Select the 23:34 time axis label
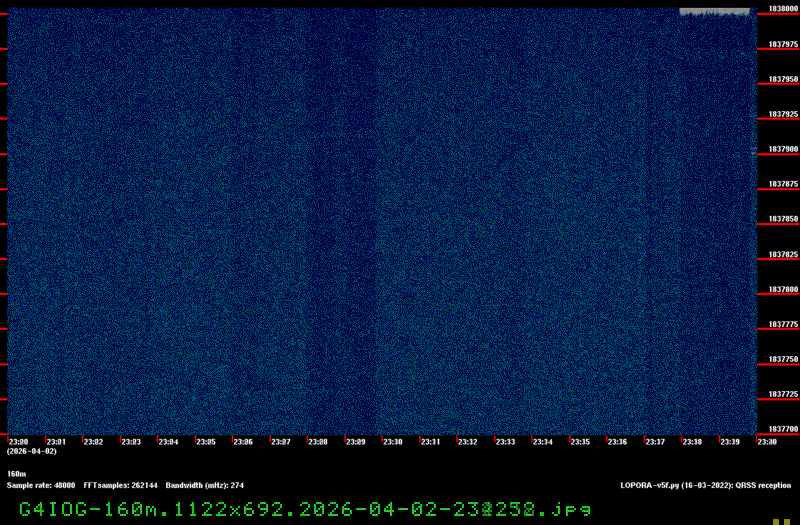800x525 pixels. (542, 442)
